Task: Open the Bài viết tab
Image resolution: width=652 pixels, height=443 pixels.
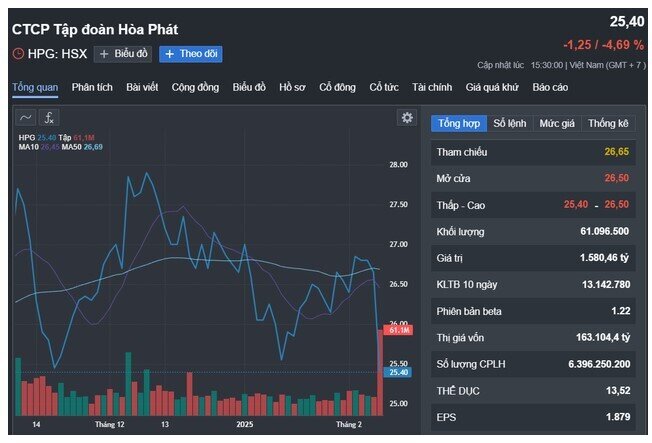Action: pos(142,87)
